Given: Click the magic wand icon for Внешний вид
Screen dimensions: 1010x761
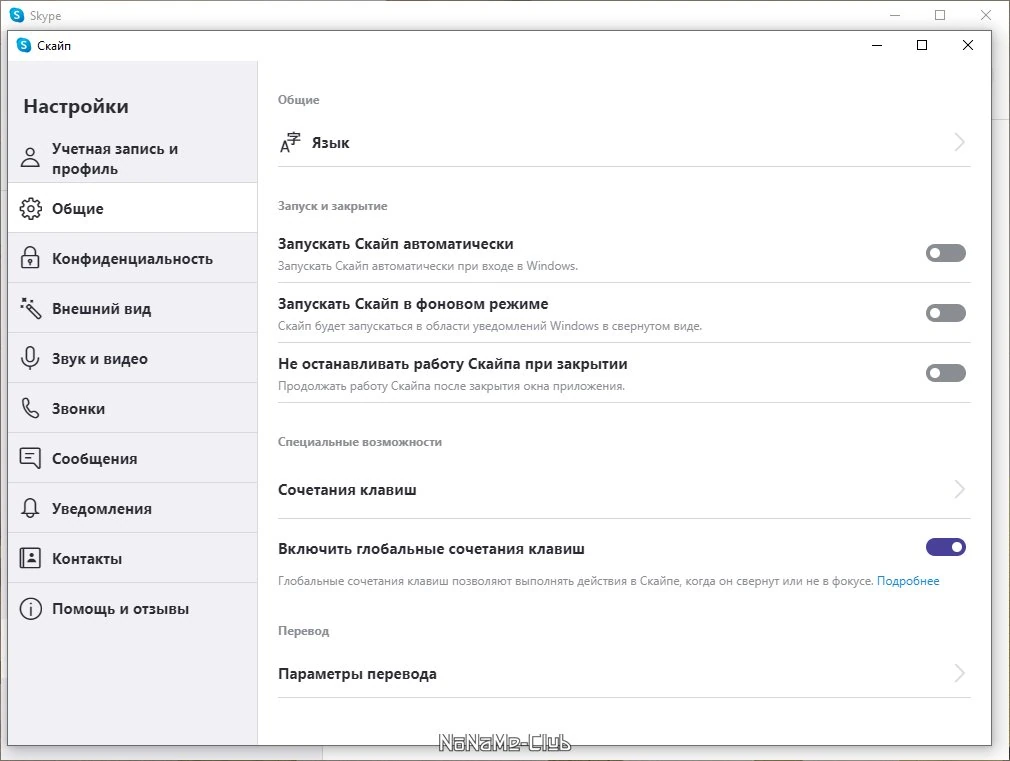Looking at the screenshot, I should click(x=30, y=308).
